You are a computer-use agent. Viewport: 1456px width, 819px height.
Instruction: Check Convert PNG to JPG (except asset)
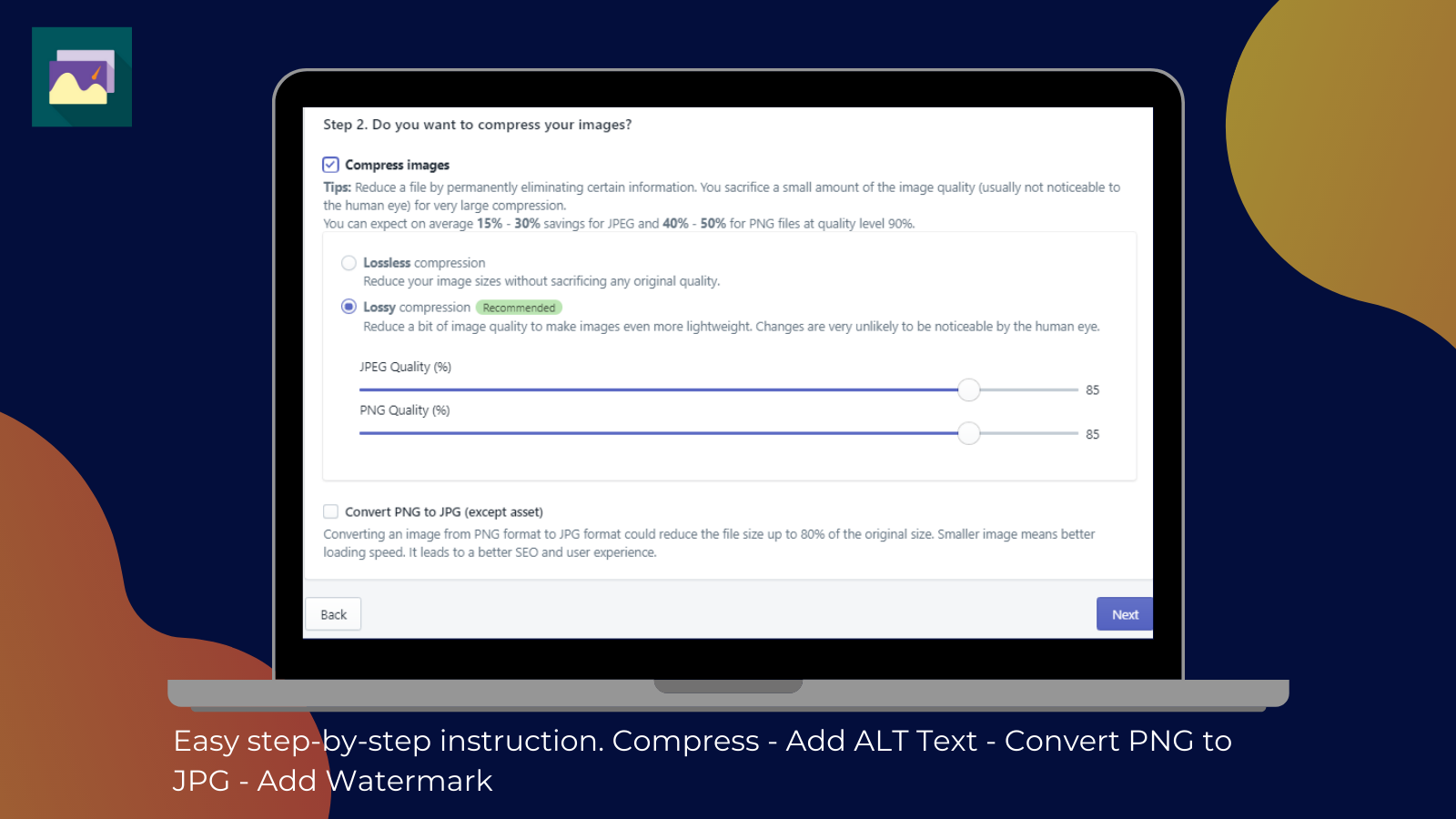coord(330,511)
